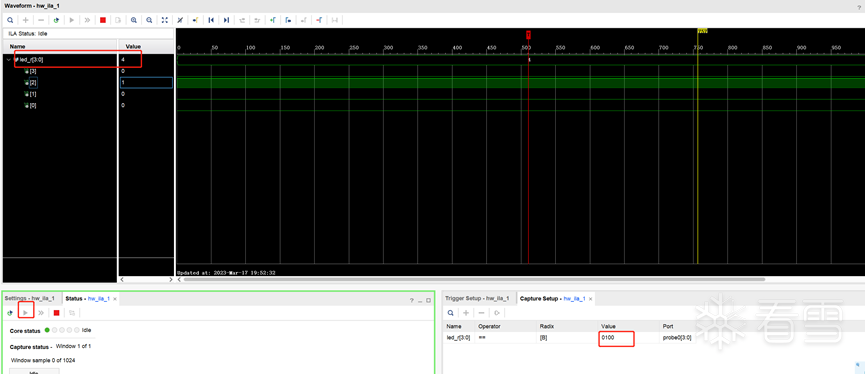Screen dimensions: 865x374
Task: Click search icon in Capture Setup toolbar
Action: coord(451,313)
